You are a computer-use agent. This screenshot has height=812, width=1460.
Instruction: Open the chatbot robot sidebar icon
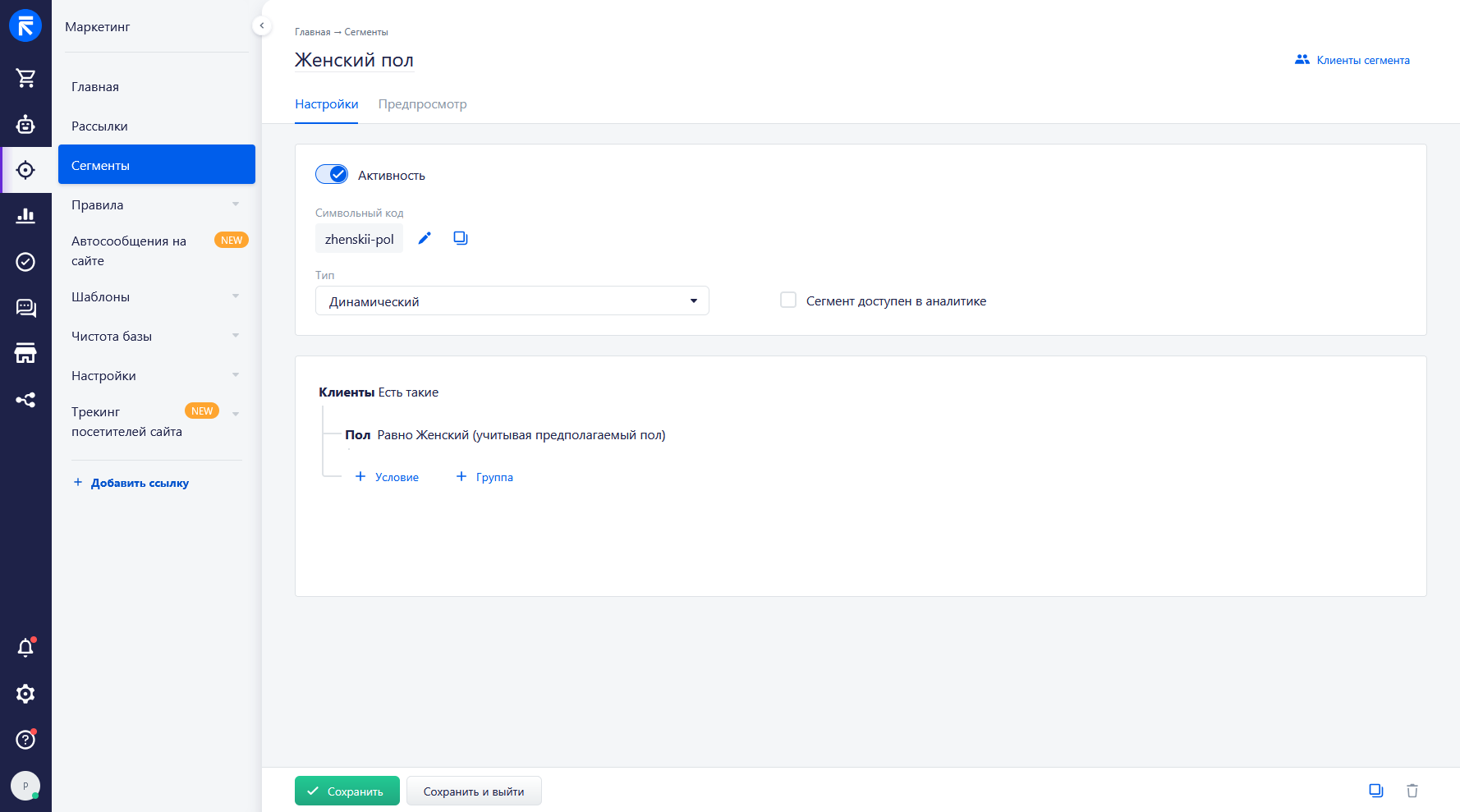click(x=25, y=124)
